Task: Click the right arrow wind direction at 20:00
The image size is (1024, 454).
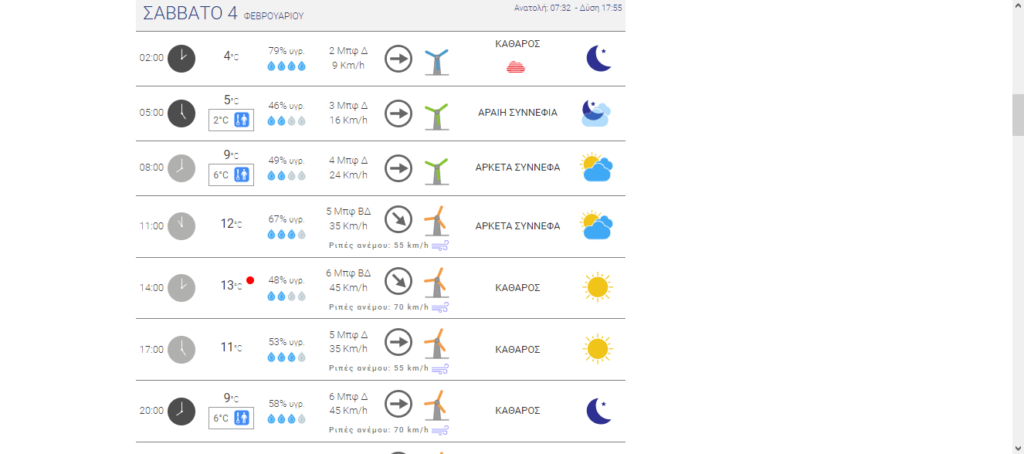Action: pyautogui.click(x=398, y=405)
